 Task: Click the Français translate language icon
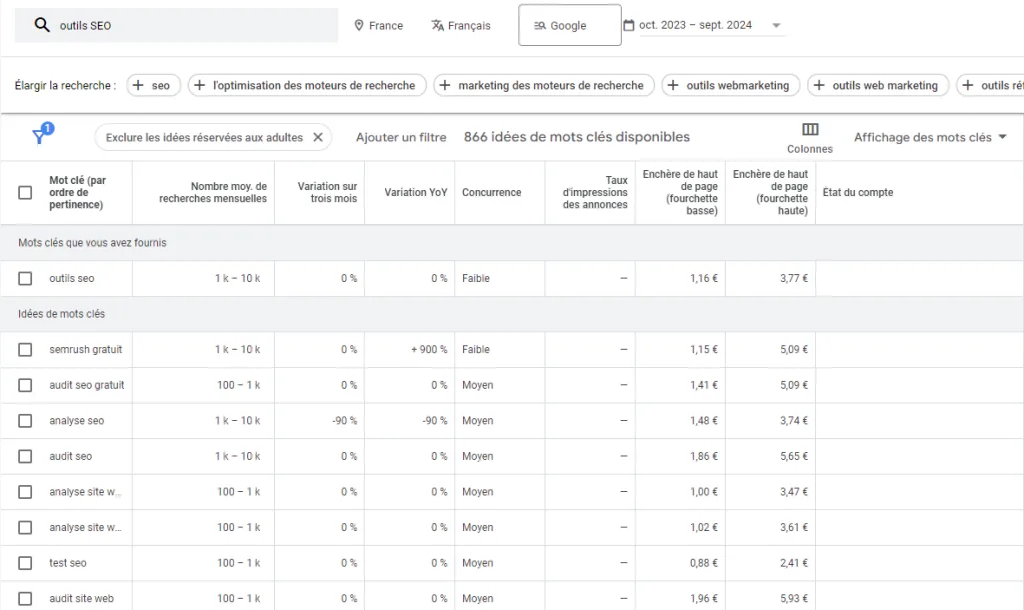tap(438, 25)
